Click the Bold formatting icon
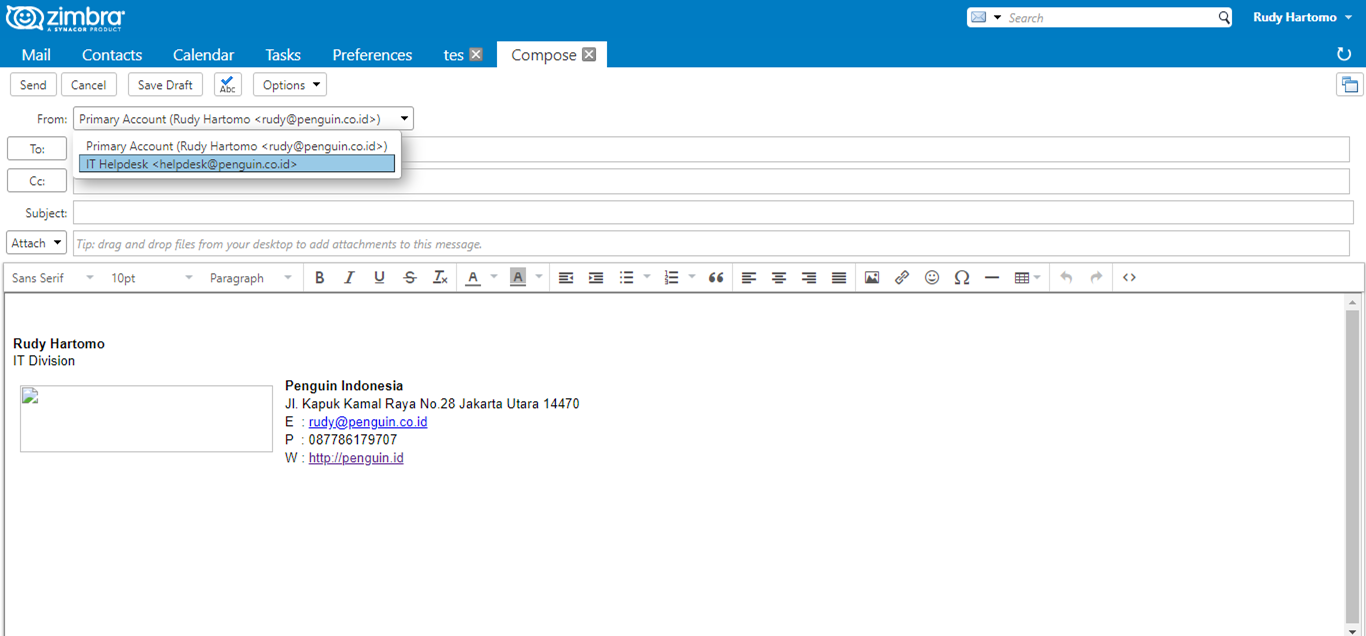This screenshot has height=636, width=1366. tap(319, 278)
